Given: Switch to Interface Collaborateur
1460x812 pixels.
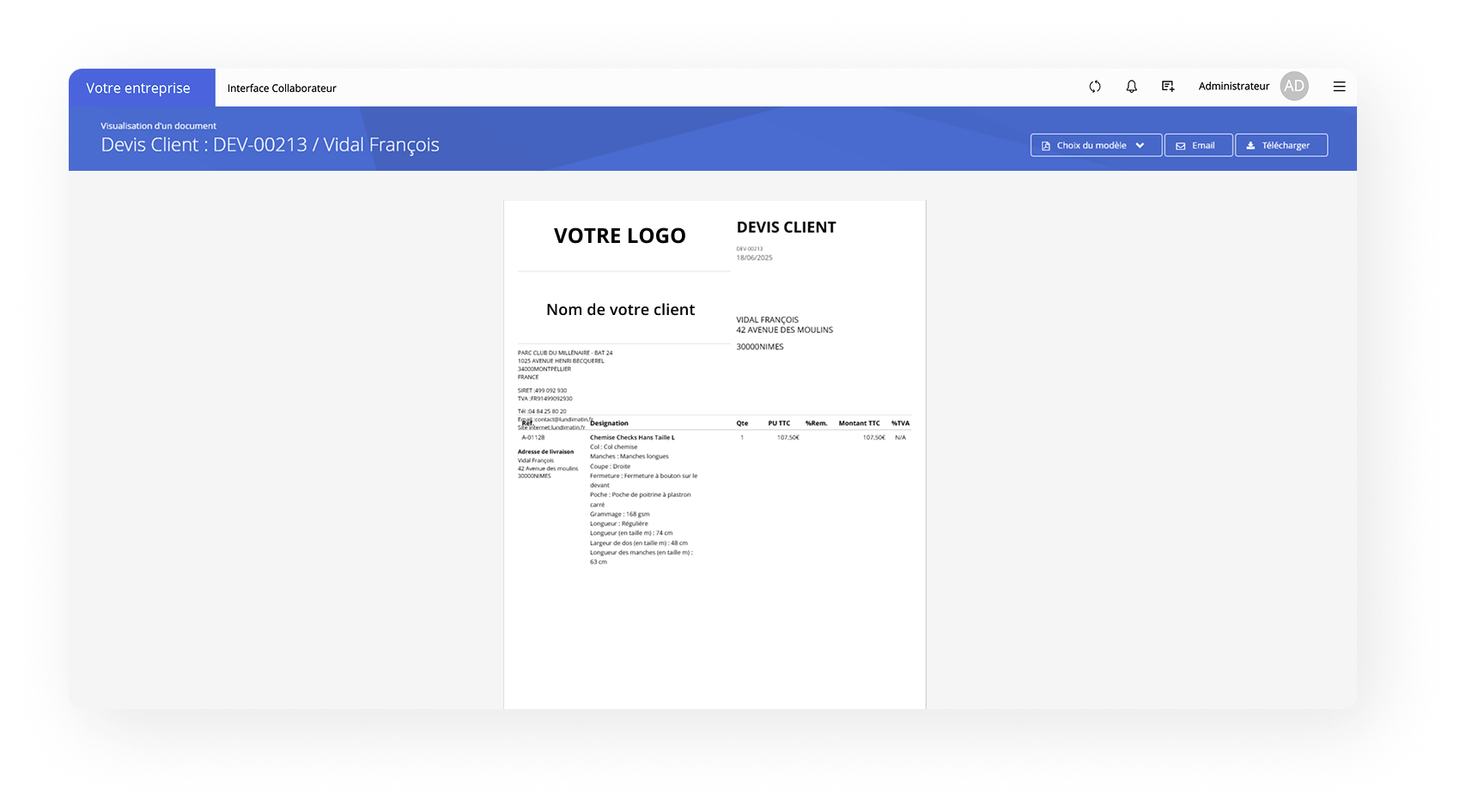Looking at the screenshot, I should 282,88.
